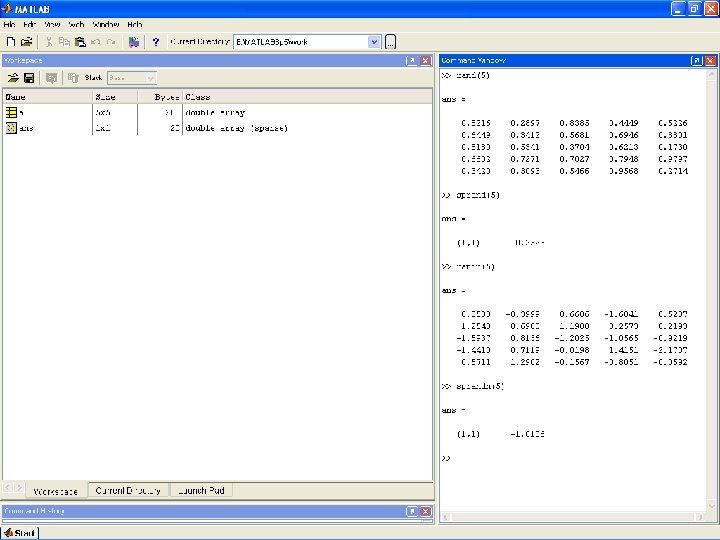Click value -1.0565 in randn matrix
The height and width of the screenshot is (540, 720).
point(621,338)
